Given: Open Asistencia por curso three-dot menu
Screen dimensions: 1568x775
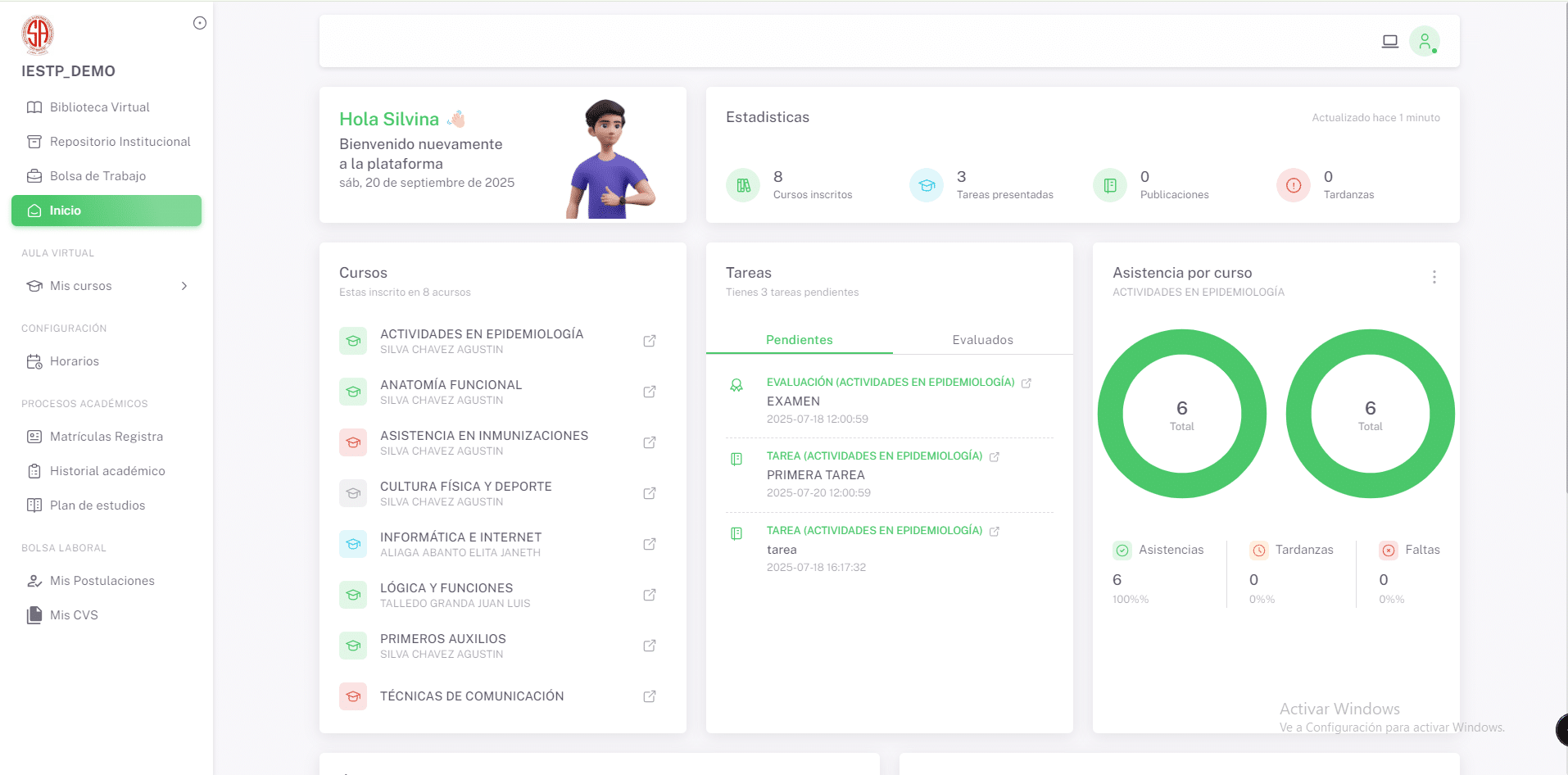Looking at the screenshot, I should click(x=1434, y=277).
